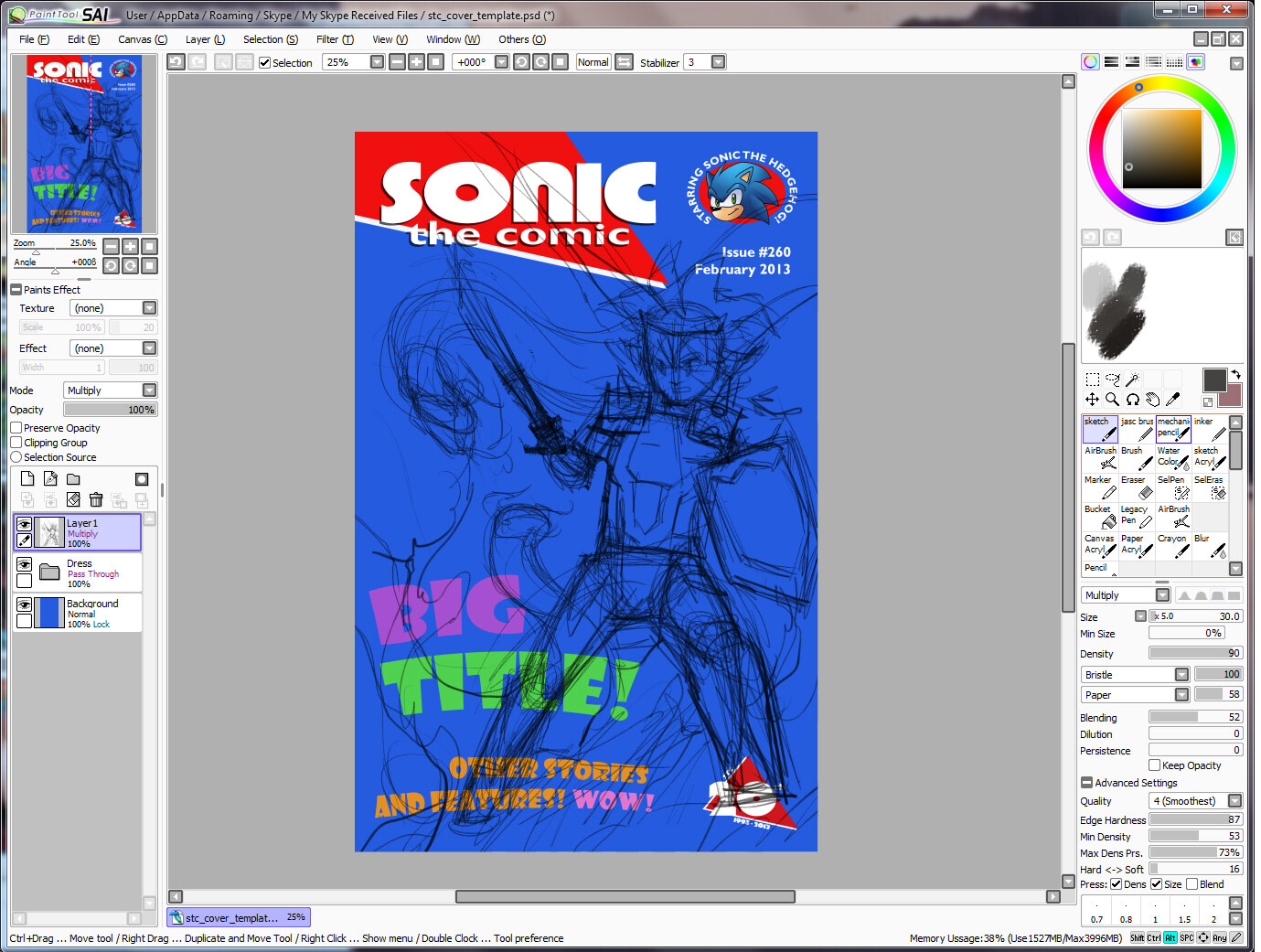The image size is (1261, 952).
Task: Toggle the RGB slider panel
Action: 1111,62
